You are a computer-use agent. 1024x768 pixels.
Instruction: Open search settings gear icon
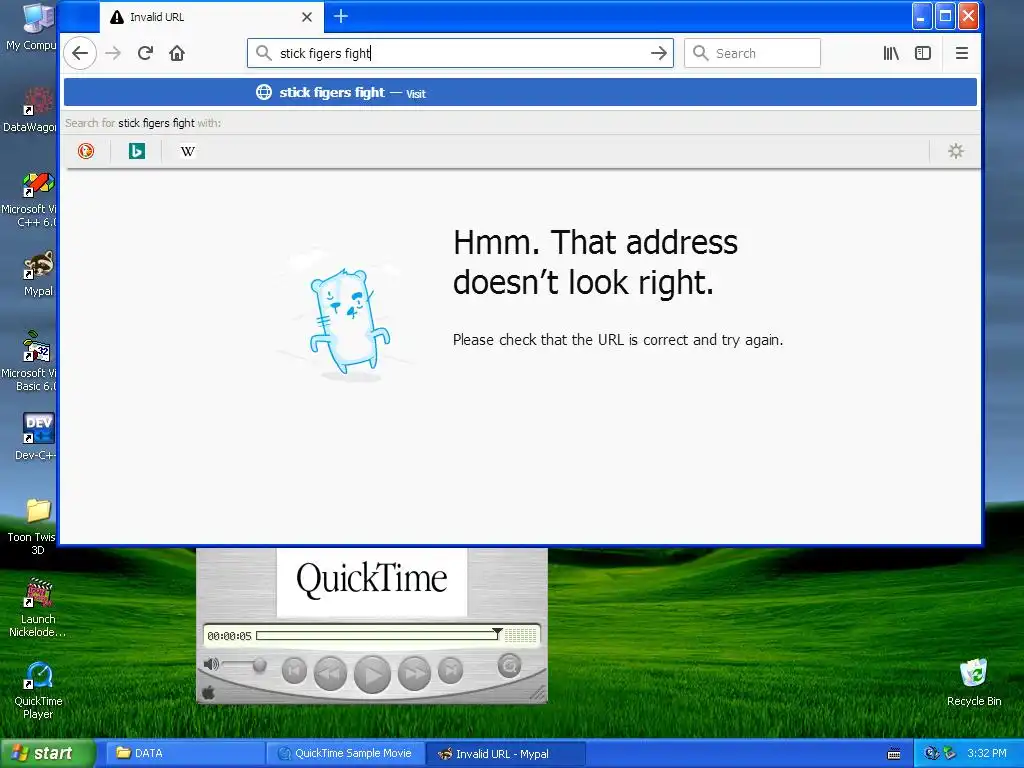coord(955,151)
